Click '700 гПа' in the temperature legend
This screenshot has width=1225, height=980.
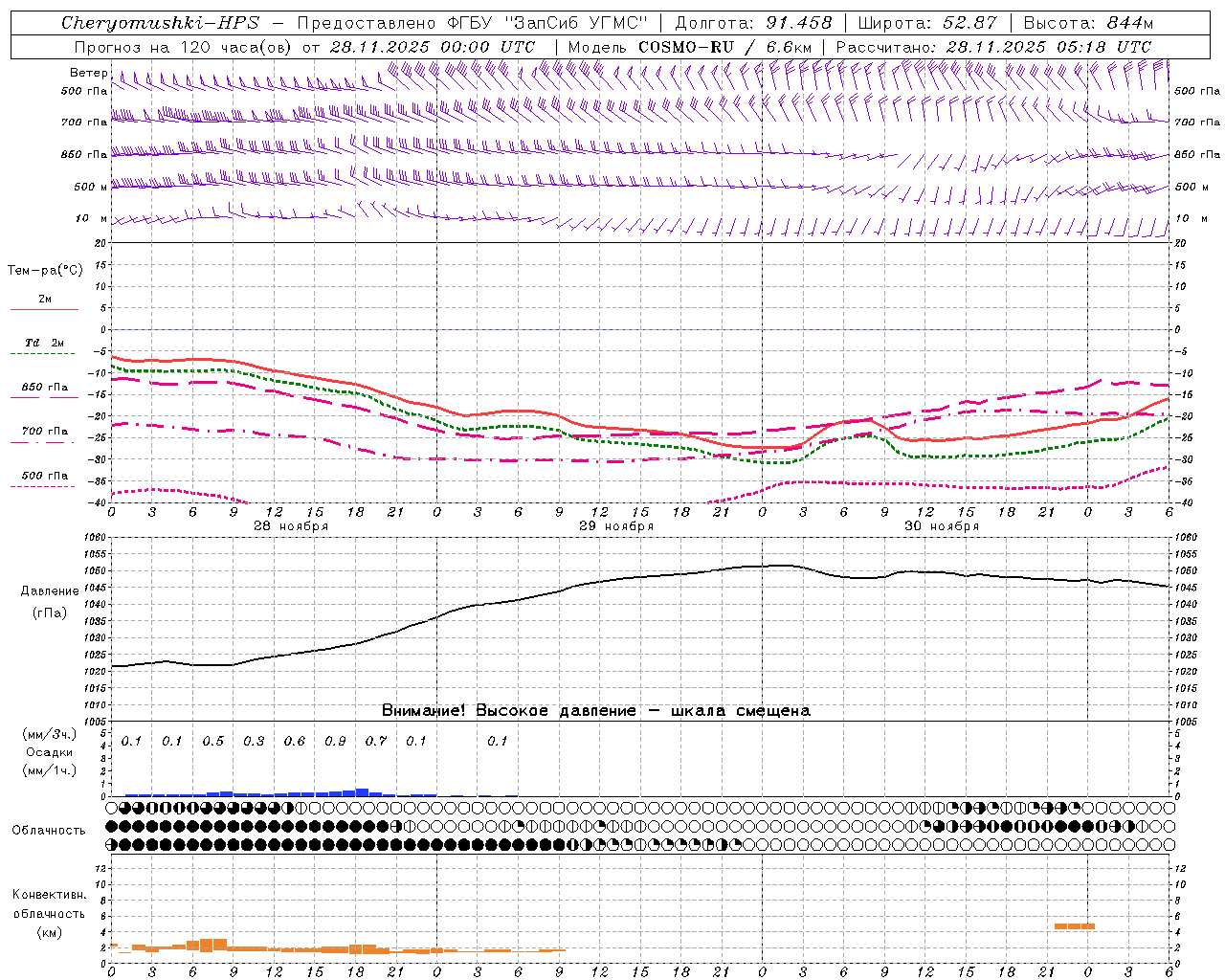coord(45,432)
